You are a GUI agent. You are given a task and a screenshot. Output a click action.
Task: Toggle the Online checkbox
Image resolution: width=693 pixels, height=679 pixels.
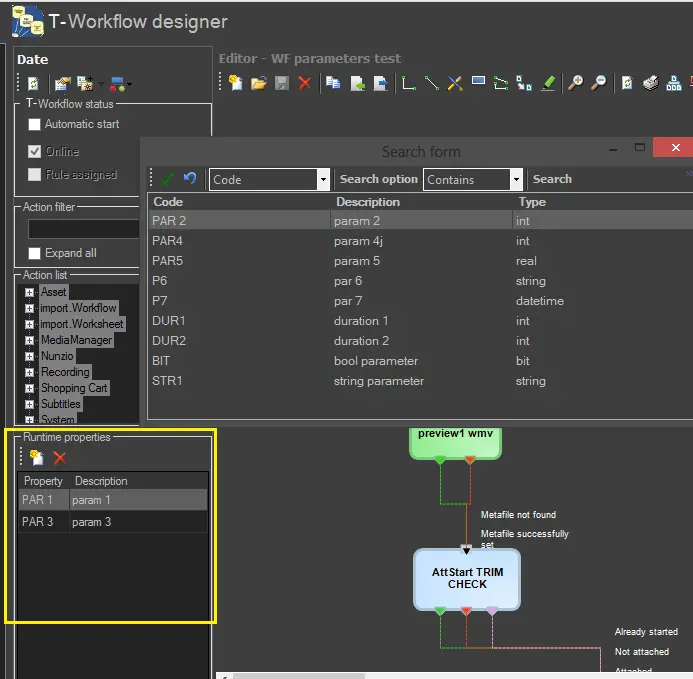click(x=35, y=152)
